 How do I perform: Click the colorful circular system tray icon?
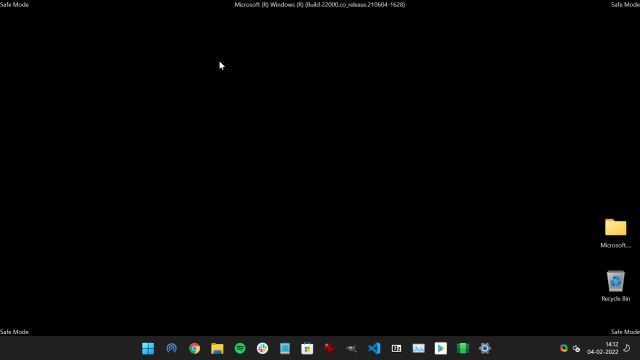[564, 348]
